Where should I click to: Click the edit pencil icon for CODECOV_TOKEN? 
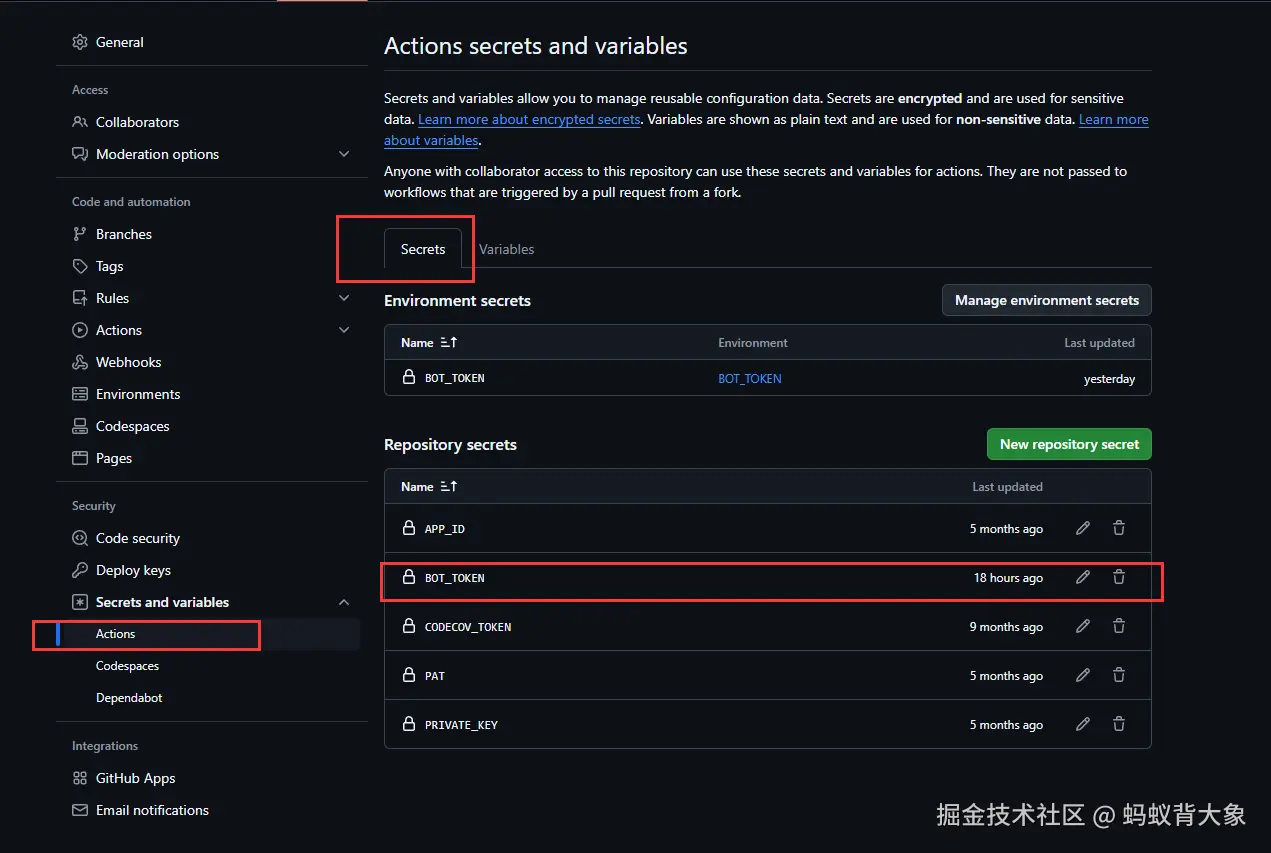[x=1083, y=626]
